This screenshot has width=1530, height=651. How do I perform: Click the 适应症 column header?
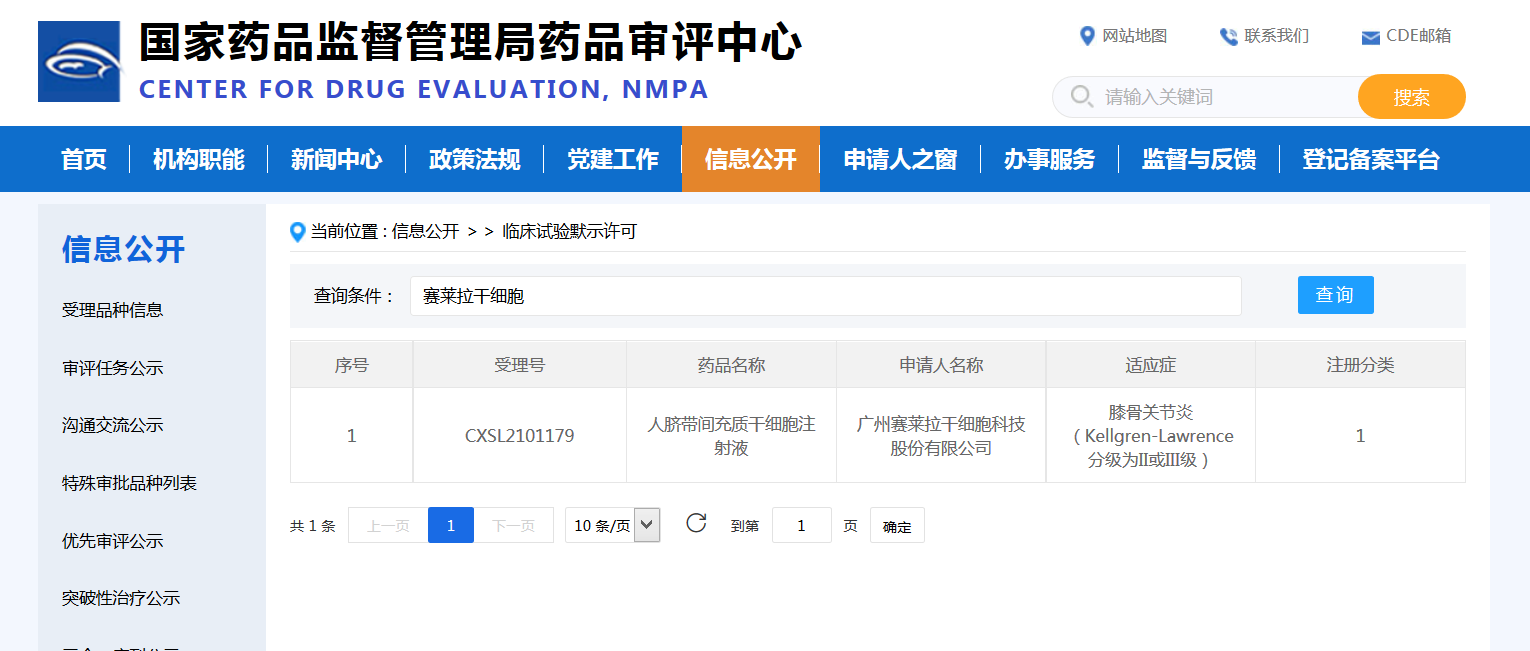click(x=1151, y=365)
